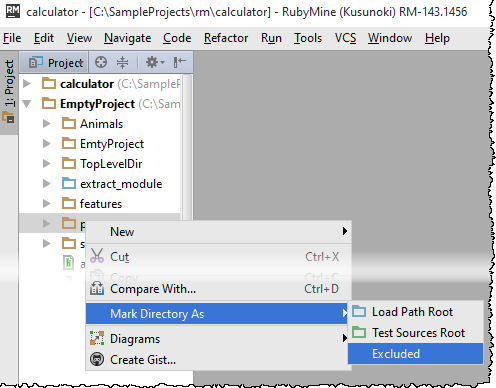Open the Help menu
Viewport: 496px width, 388px height.
[x=437, y=38]
